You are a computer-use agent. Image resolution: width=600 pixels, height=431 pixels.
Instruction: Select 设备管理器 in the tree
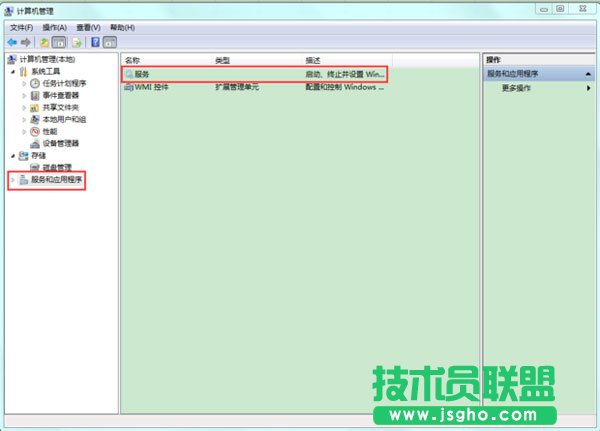click(60, 144)
